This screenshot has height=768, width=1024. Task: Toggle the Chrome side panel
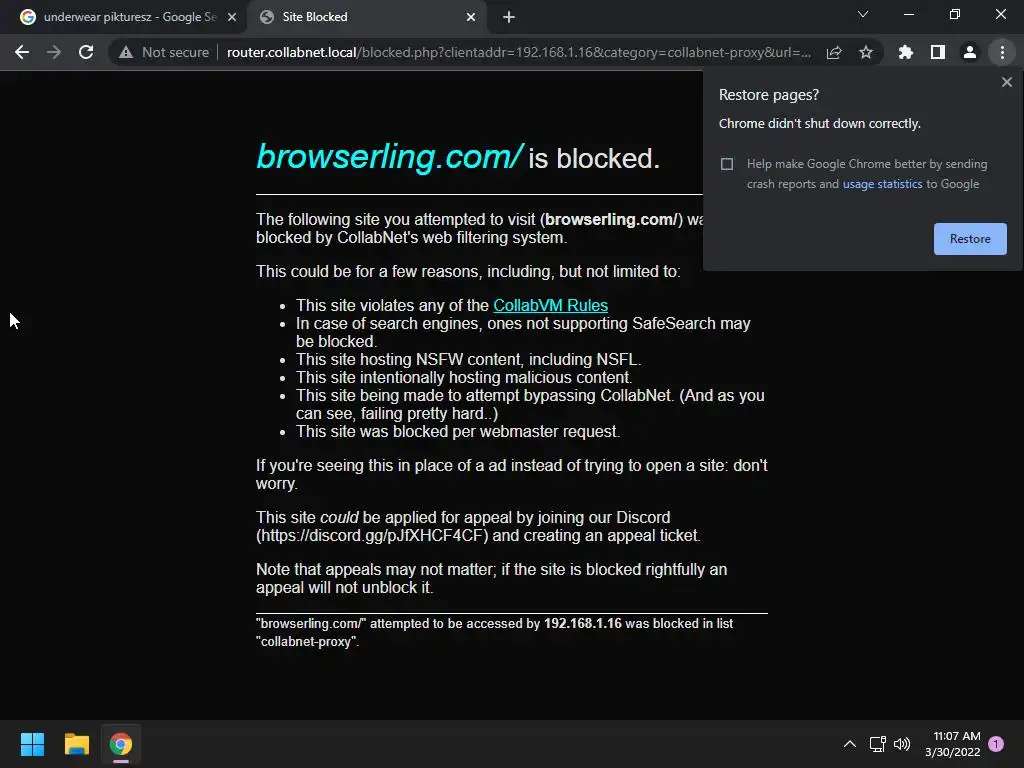pyautogui.click(x=938, y=52)
